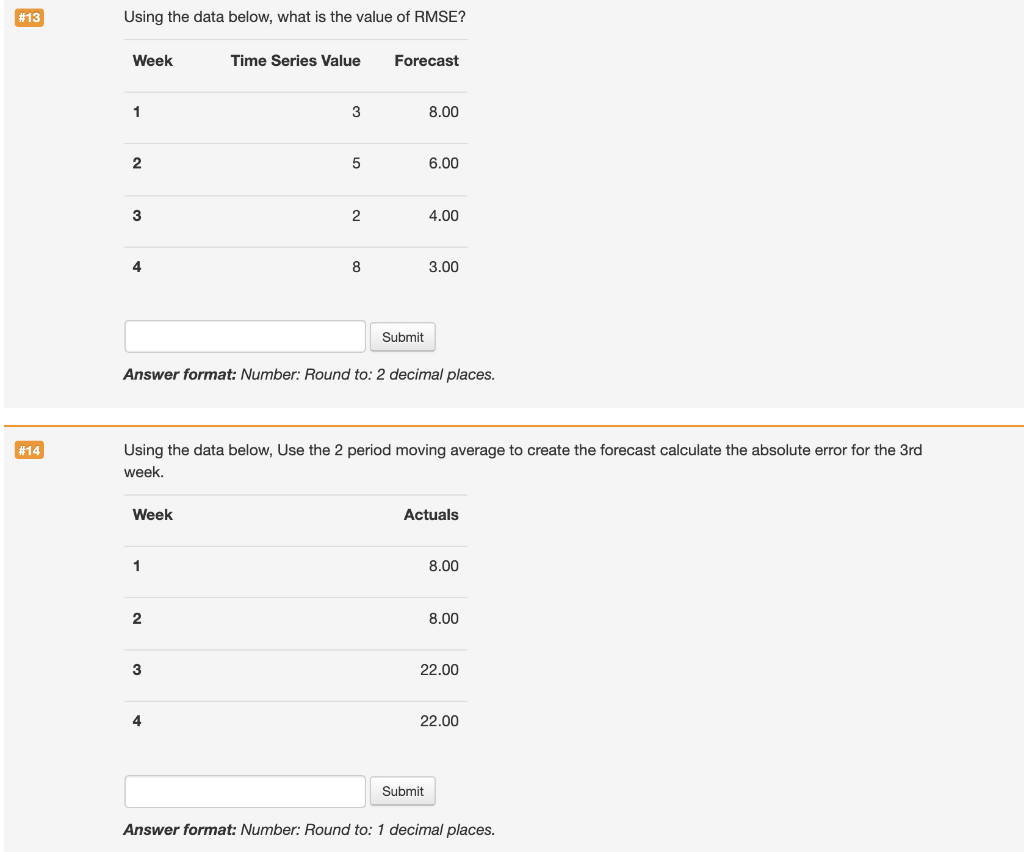Click the time series value 5 for week 2
This screenshot has height=852, width=1024.
(x=355, y=162)
